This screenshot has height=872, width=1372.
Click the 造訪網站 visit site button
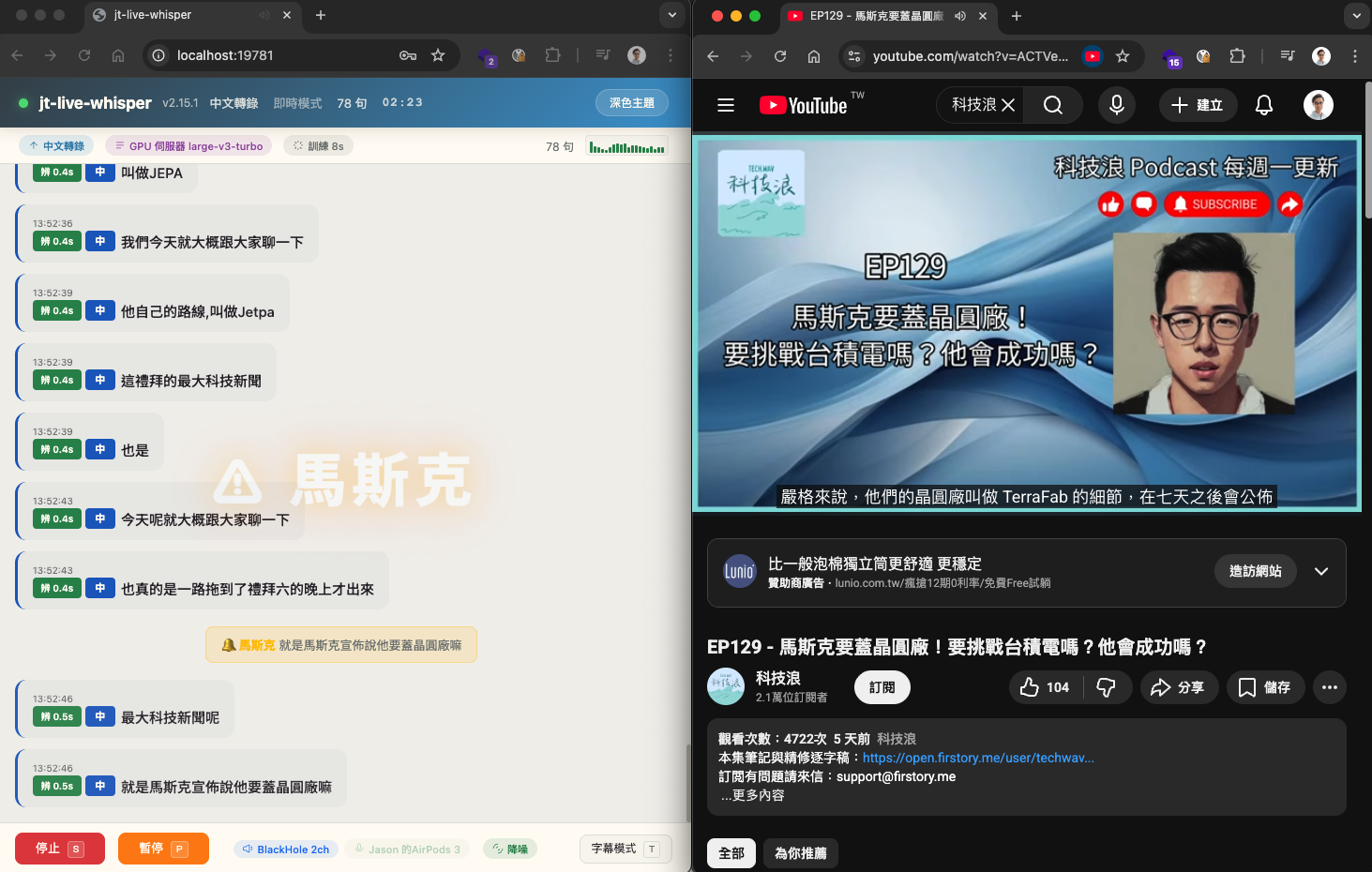[1255, 571]
